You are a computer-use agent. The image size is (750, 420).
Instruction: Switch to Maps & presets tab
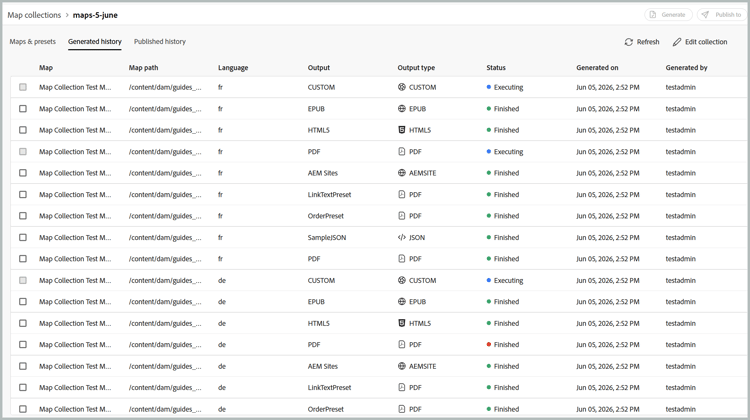(x=33, y=42)
